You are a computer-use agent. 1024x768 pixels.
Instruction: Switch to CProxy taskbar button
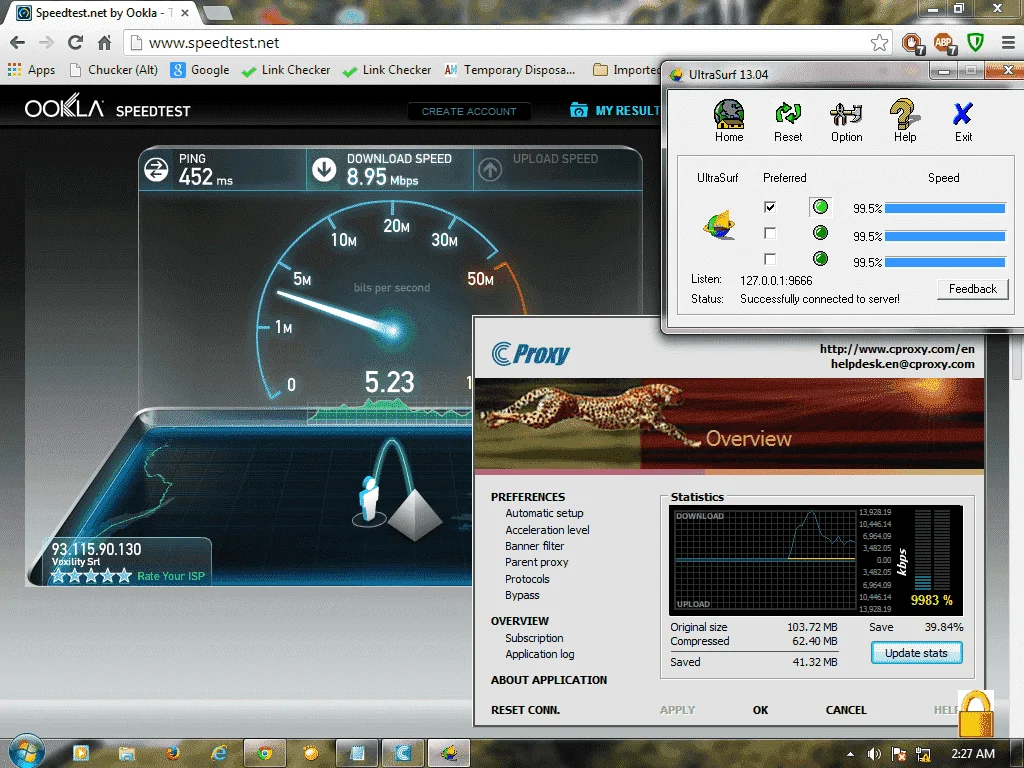click(402, 753)
